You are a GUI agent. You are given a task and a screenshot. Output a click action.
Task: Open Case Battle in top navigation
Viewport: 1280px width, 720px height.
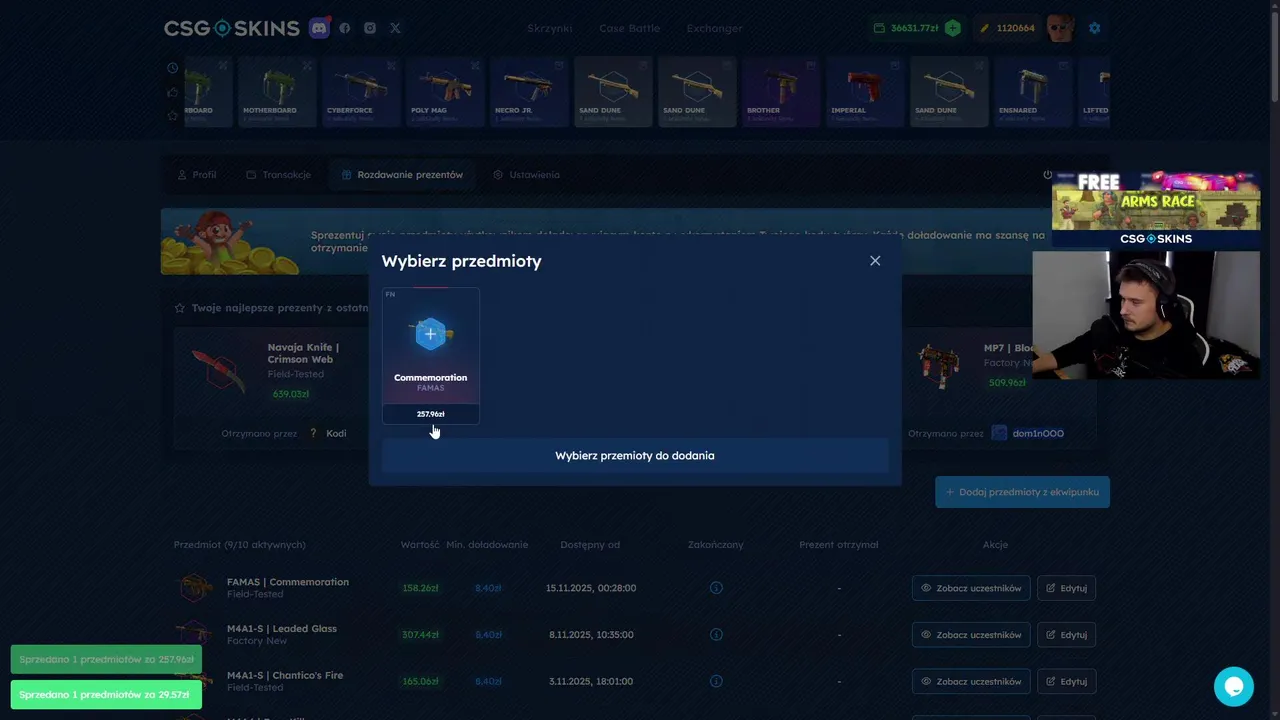click(x=629, y=28)
